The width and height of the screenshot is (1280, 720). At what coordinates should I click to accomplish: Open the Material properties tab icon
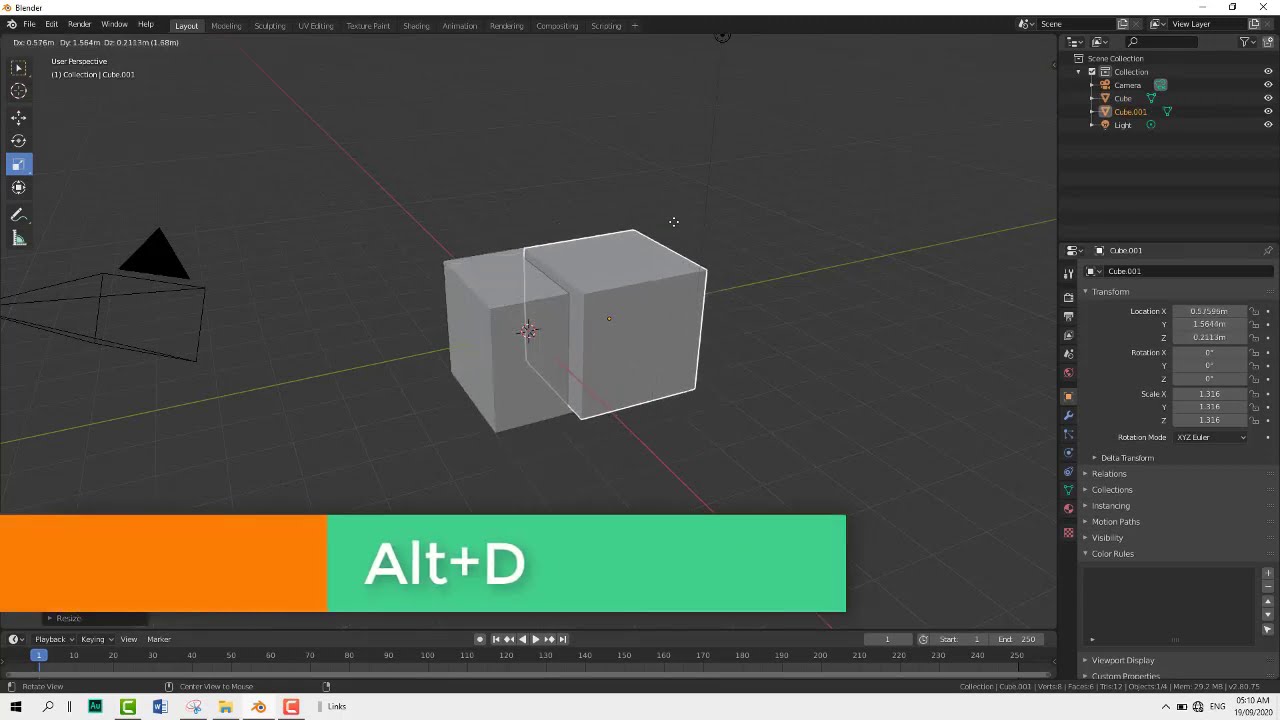click(x=1068, y=509)
